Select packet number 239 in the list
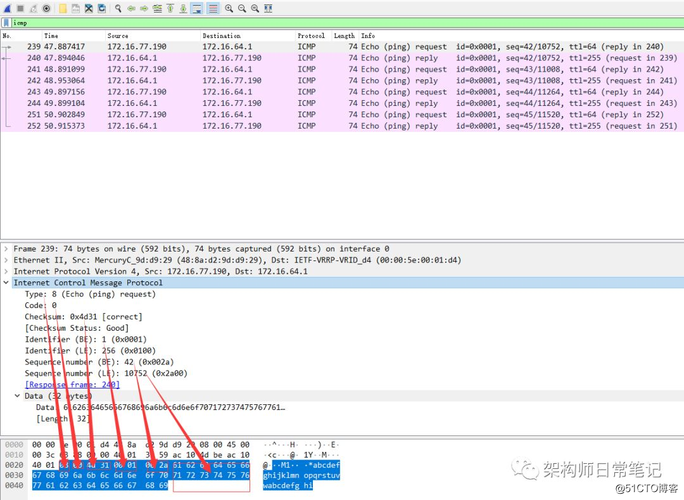The width and height of the screenshot is (684, 500). (342, 47)
